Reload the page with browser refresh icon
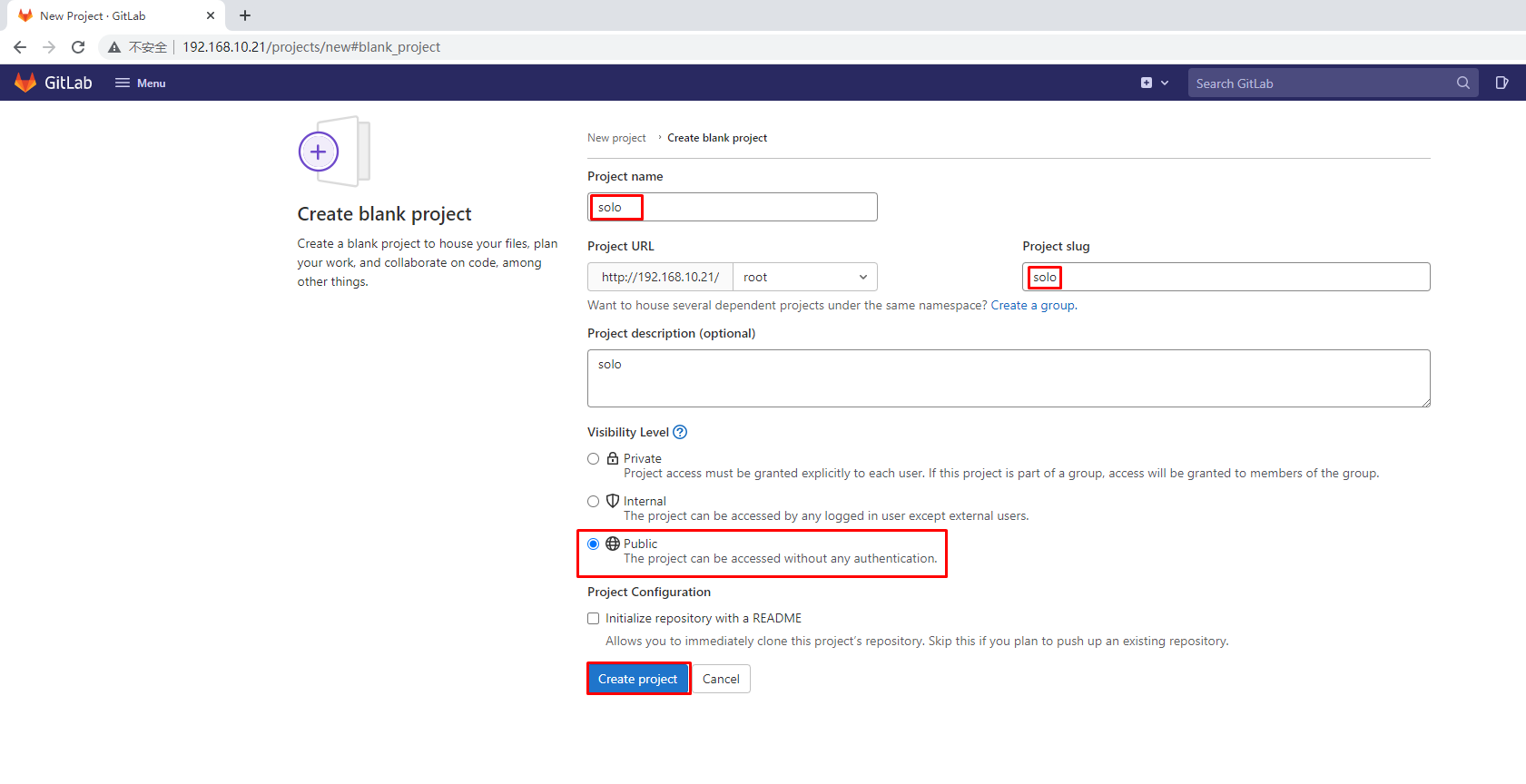 point(78,47)
